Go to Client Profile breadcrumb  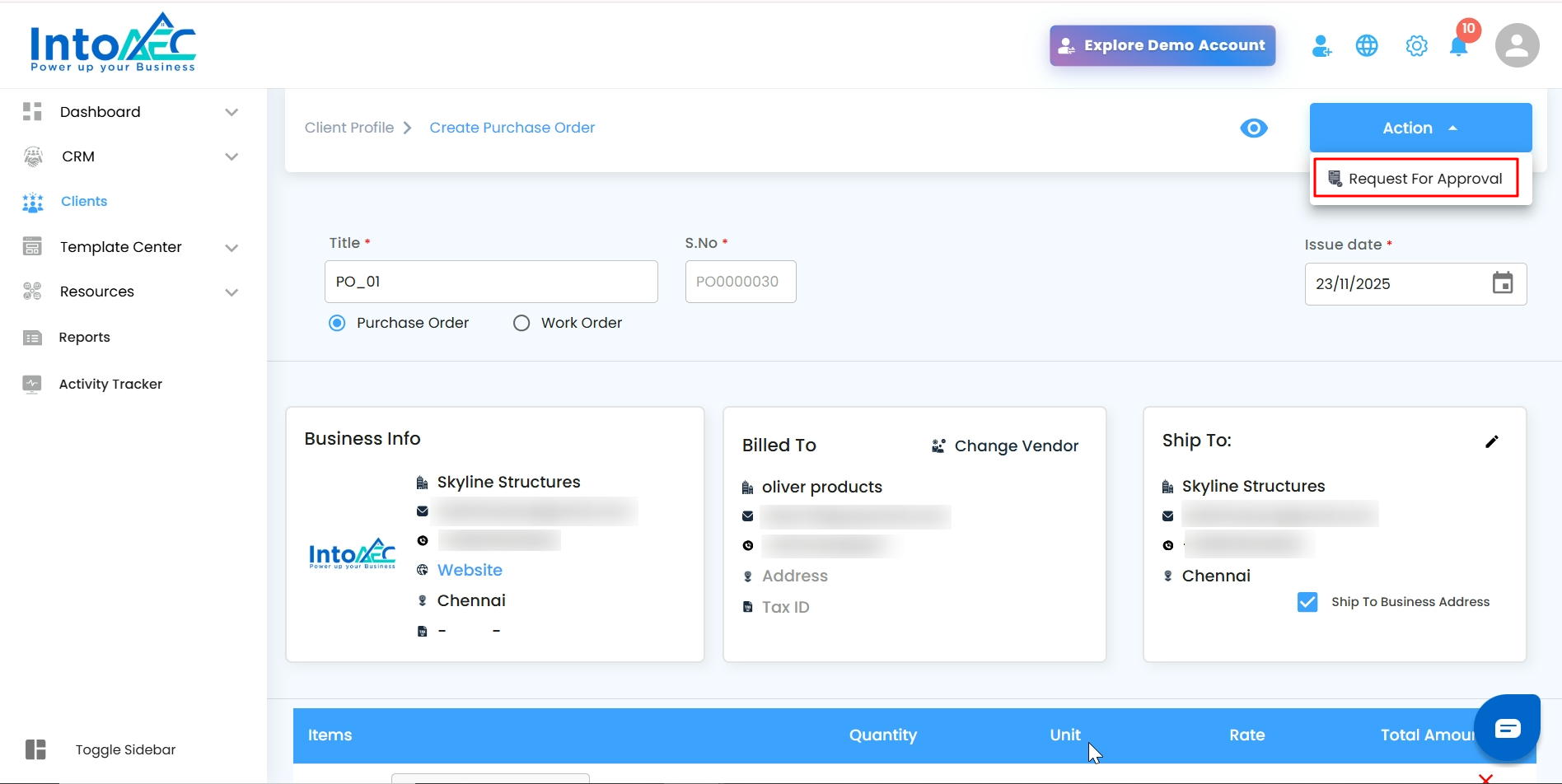coord(349,128)
